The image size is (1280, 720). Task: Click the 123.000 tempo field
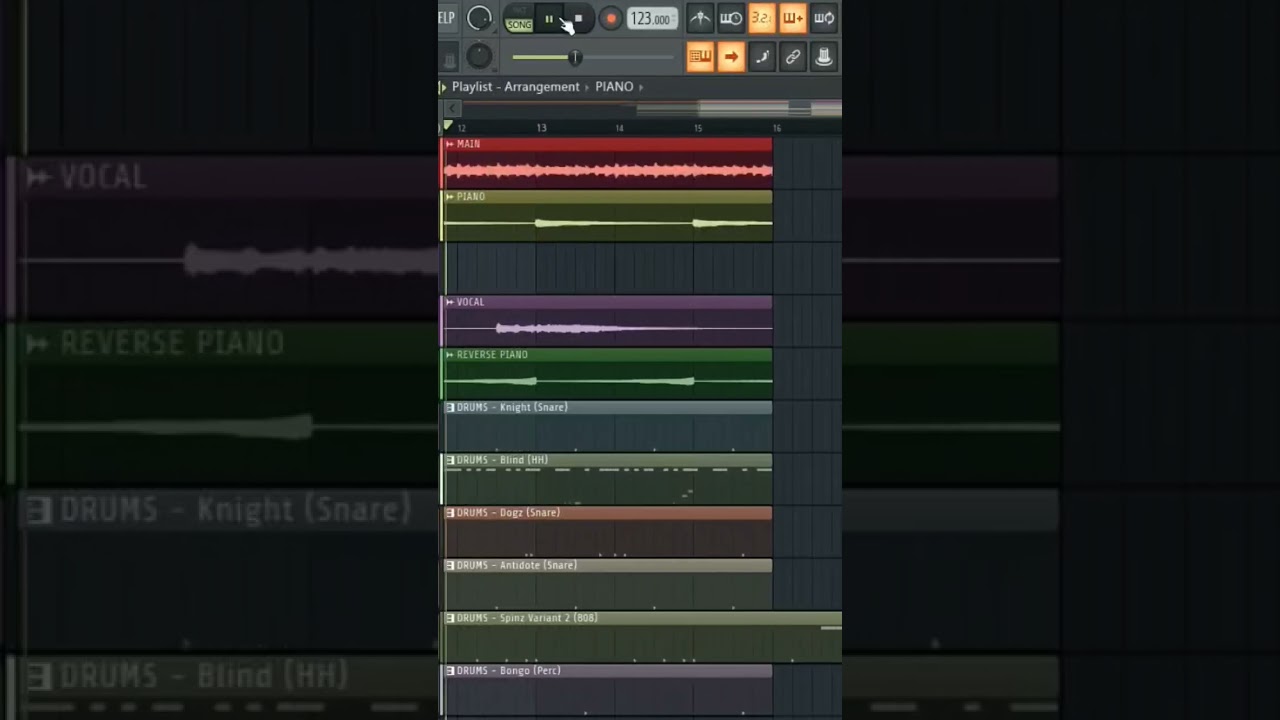click(x=651, y=19)
